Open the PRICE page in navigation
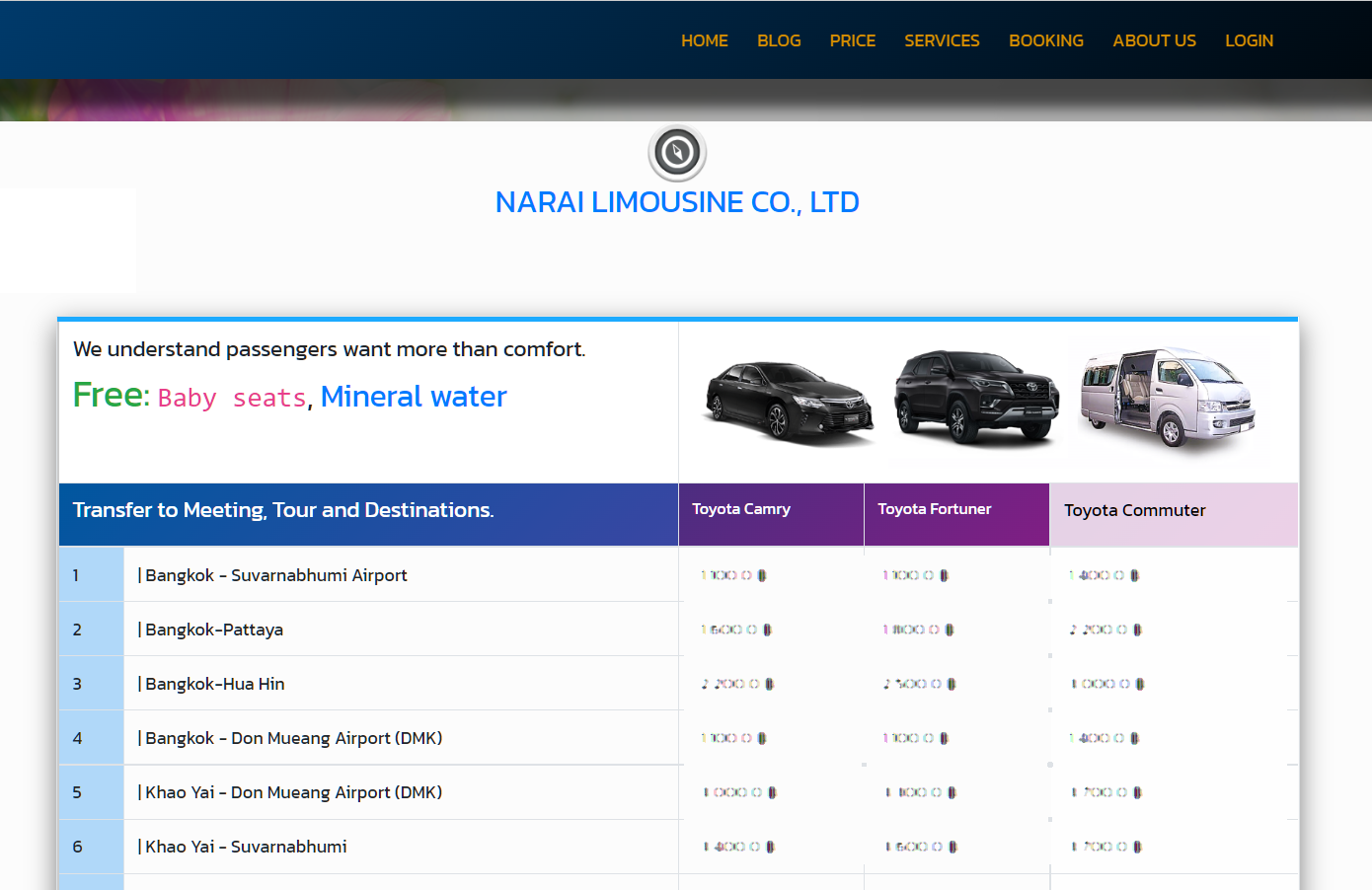The height and width of the screenshot is (890, 1372). click(852, 40)
